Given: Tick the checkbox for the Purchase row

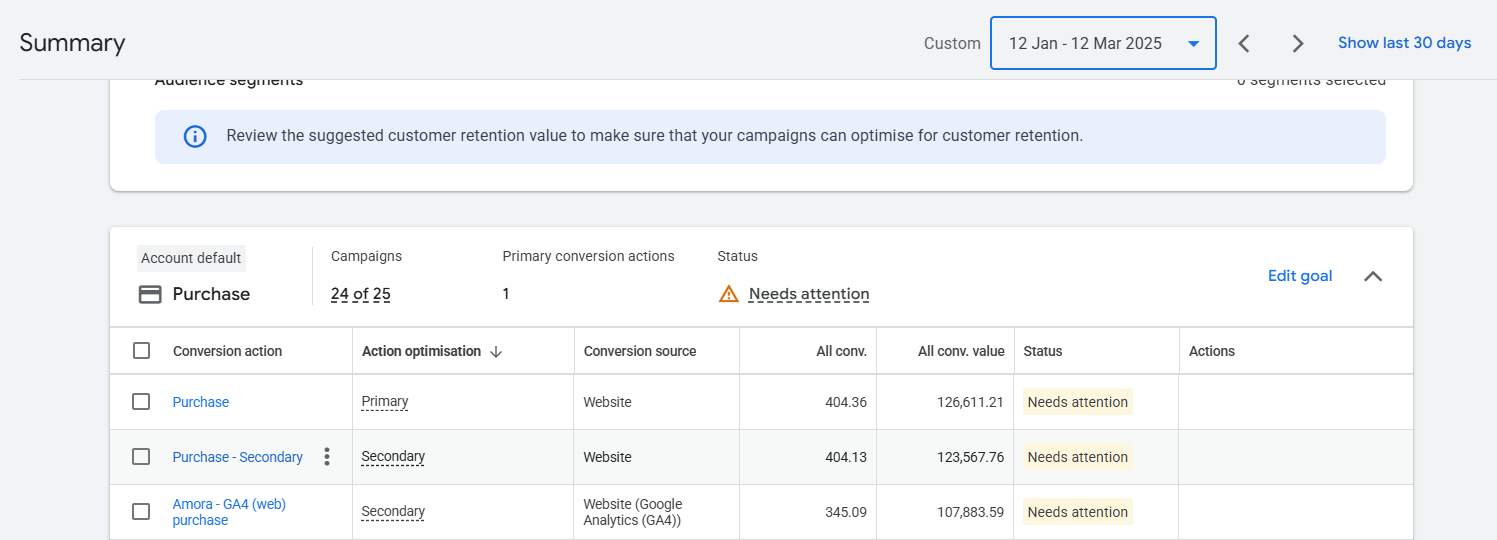Looking at the screenshot, I should [x=141, y=402].
